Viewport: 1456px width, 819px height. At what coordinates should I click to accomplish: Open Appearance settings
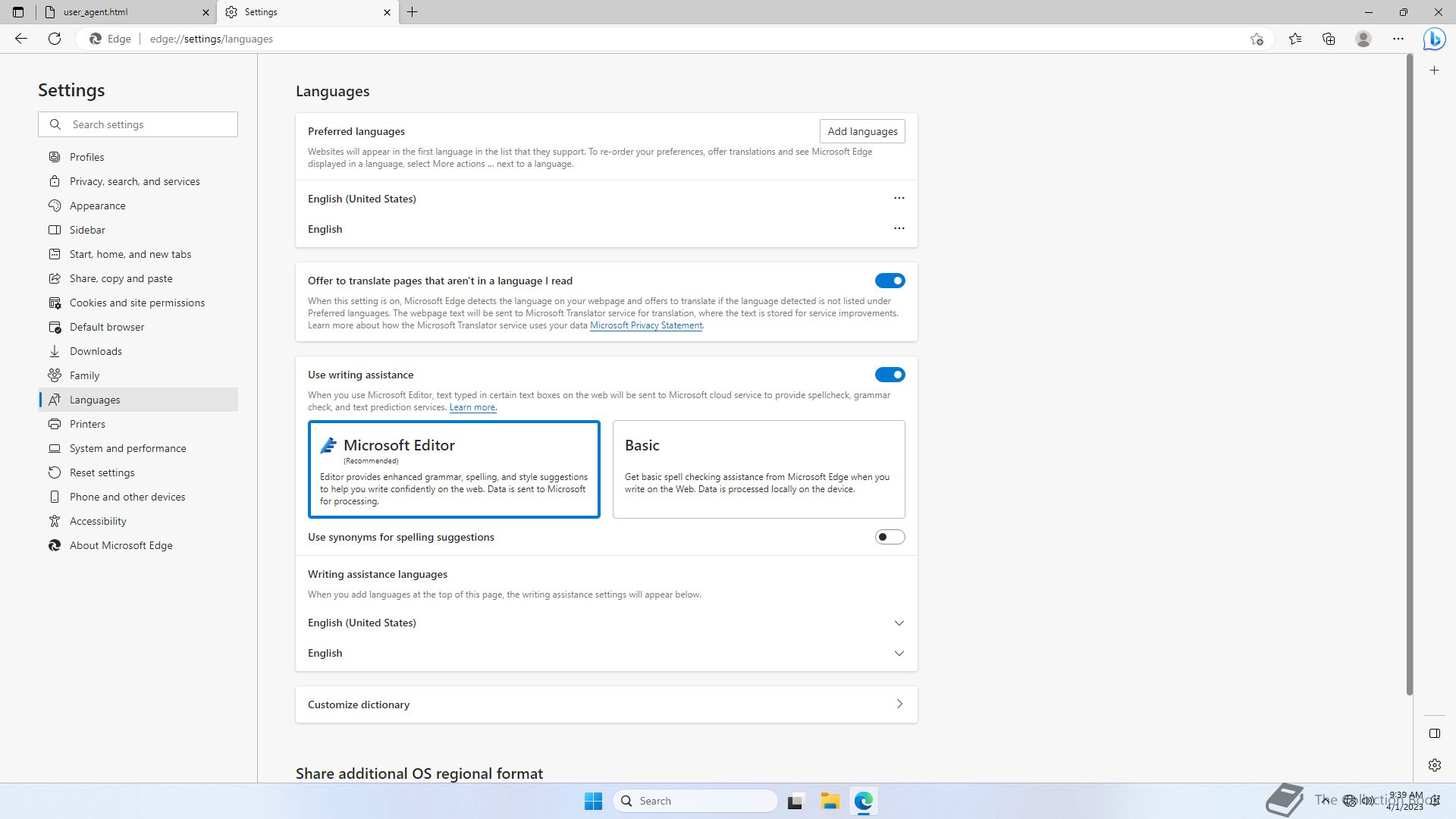pyautogui.click(x=138, y=206)
